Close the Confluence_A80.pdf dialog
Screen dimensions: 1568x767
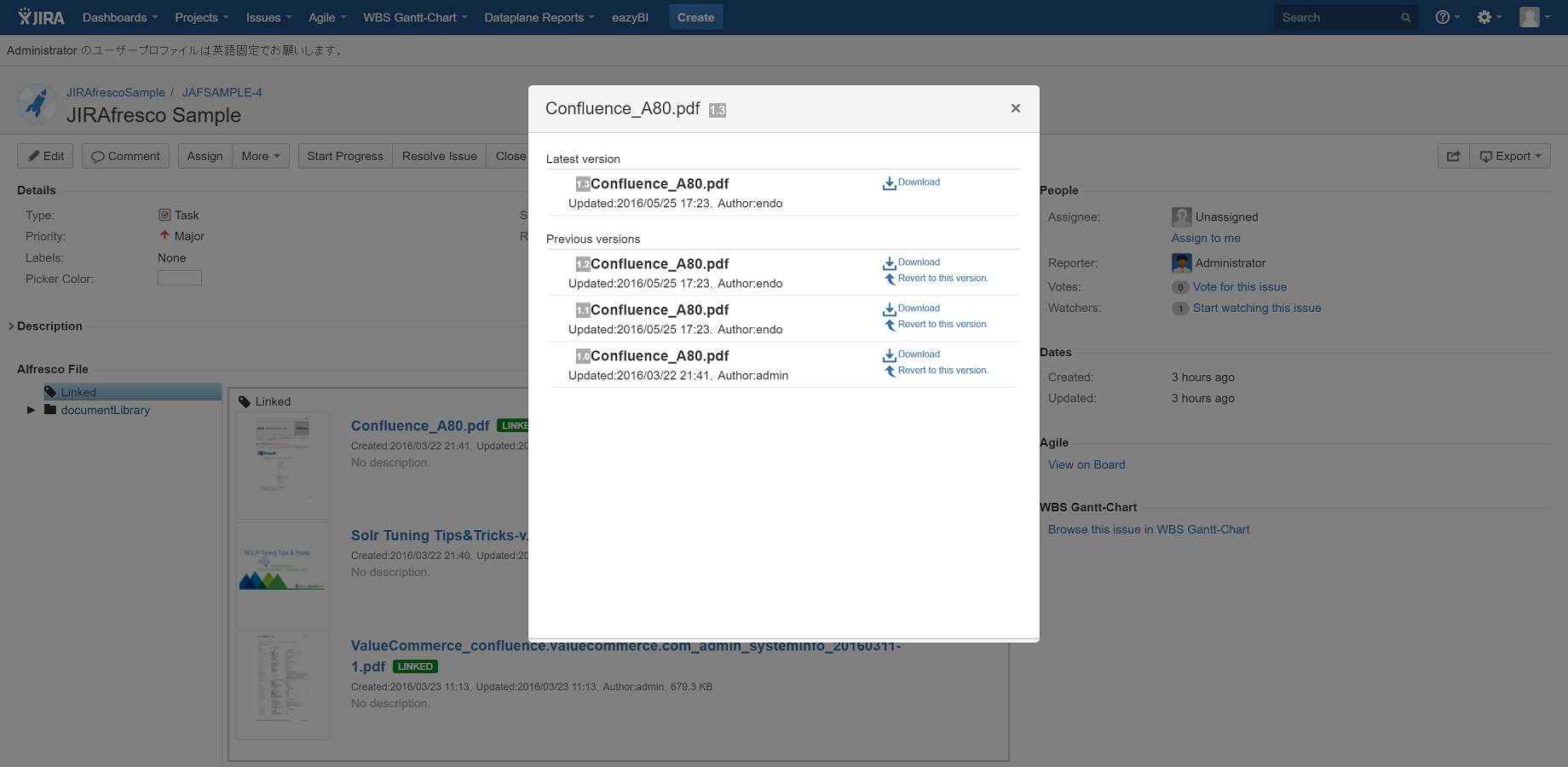(x=1016, y=108)
